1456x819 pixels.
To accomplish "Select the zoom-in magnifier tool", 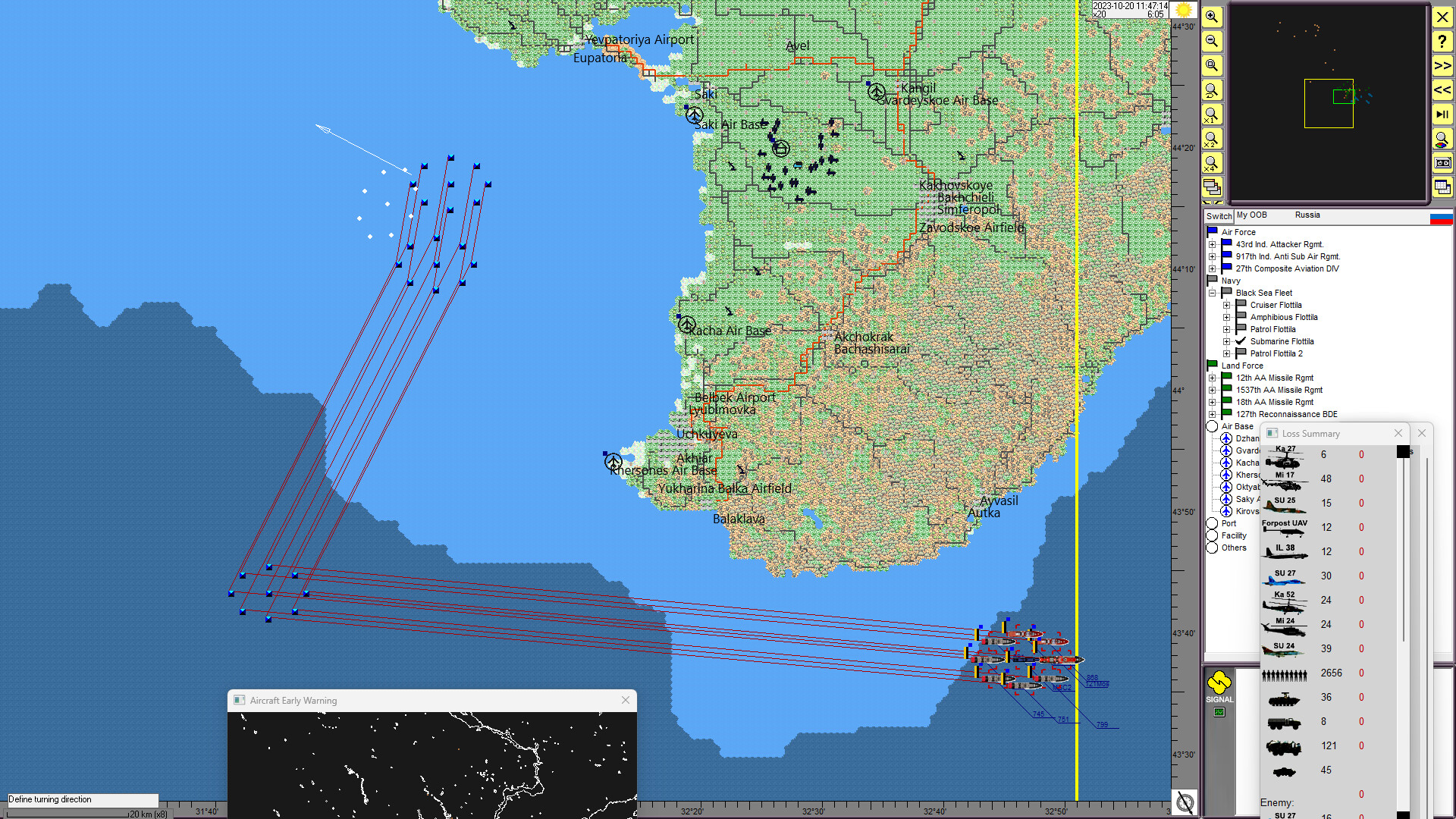I will tap(1212, 17).
